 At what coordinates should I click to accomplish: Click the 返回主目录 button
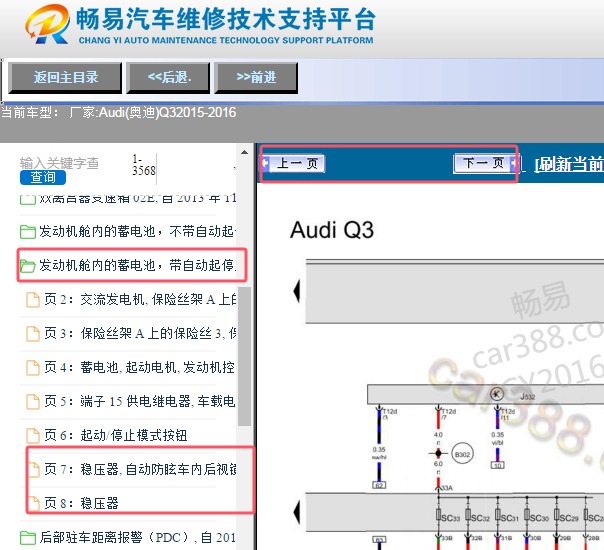click(65, 77)
